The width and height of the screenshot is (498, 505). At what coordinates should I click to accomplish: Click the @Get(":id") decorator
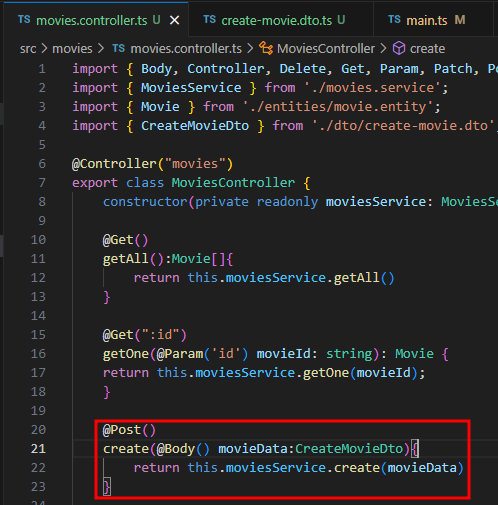click(x=145, y=335)
